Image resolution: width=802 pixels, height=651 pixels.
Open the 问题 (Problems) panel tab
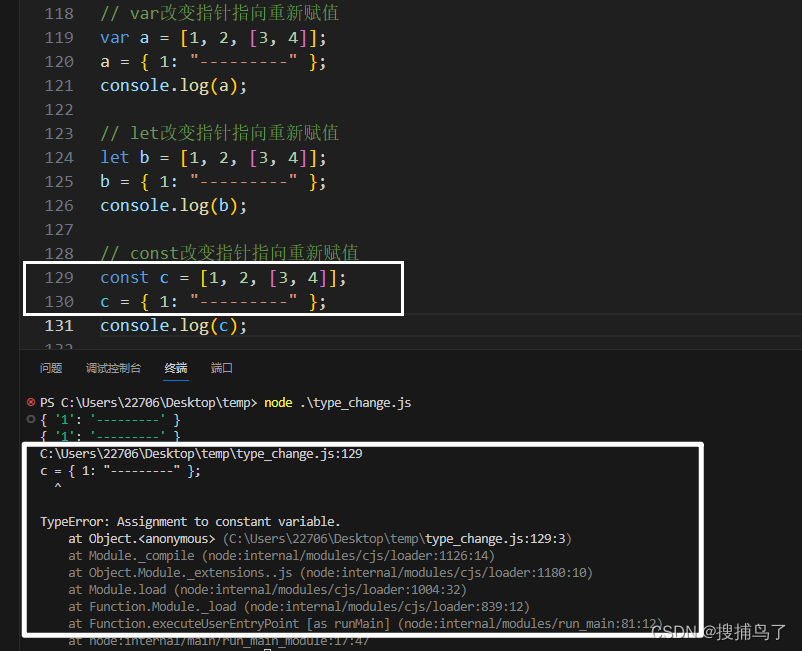click(x=51, y=368)
